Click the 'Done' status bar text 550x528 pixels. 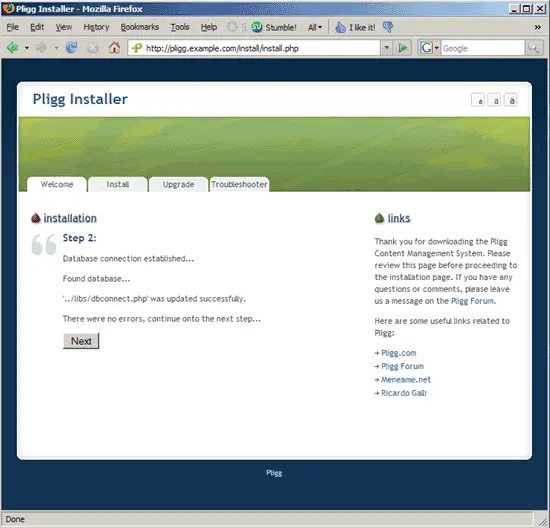click(15, 519)
